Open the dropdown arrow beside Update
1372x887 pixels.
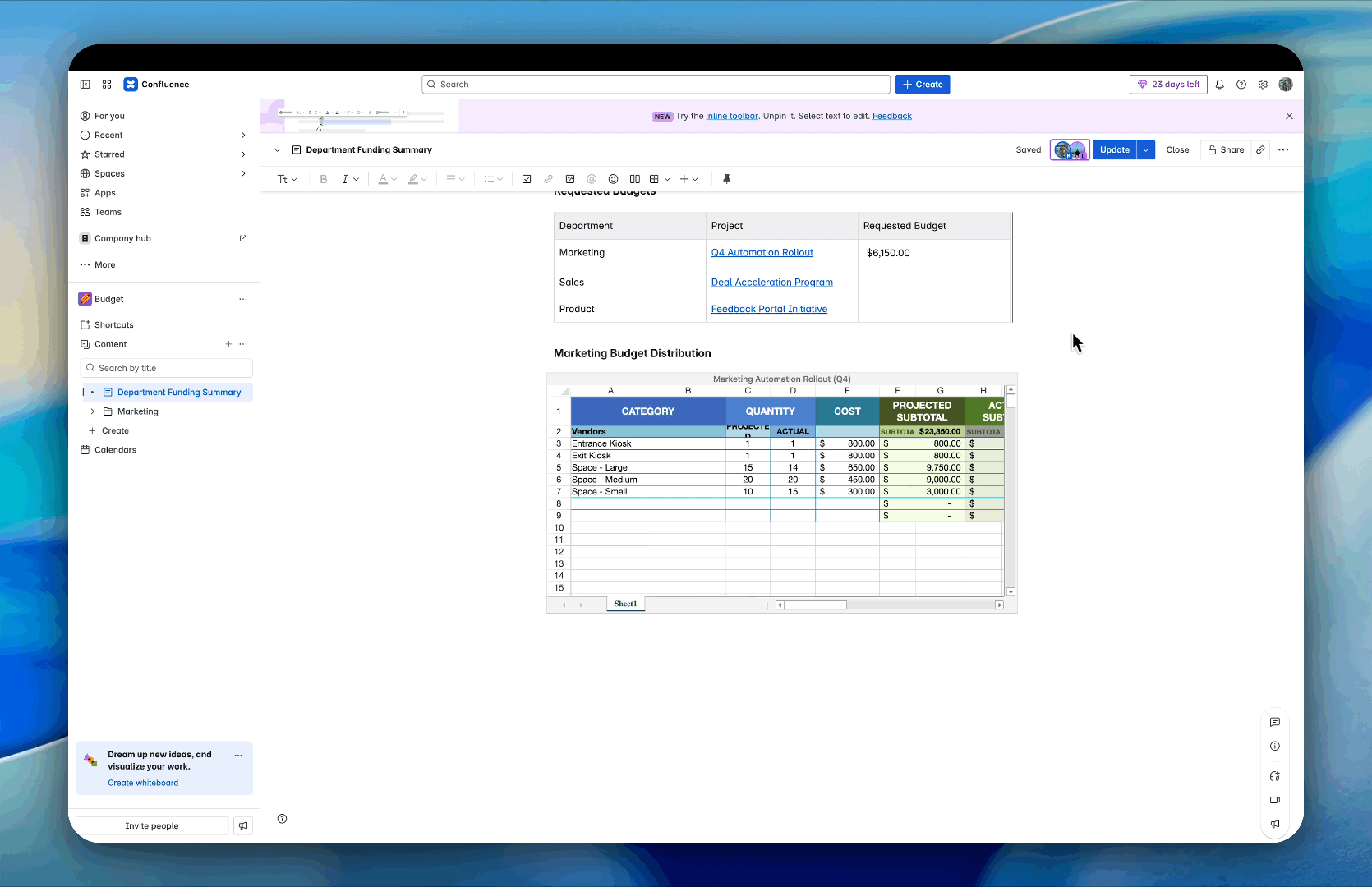tap(1146, 150)
